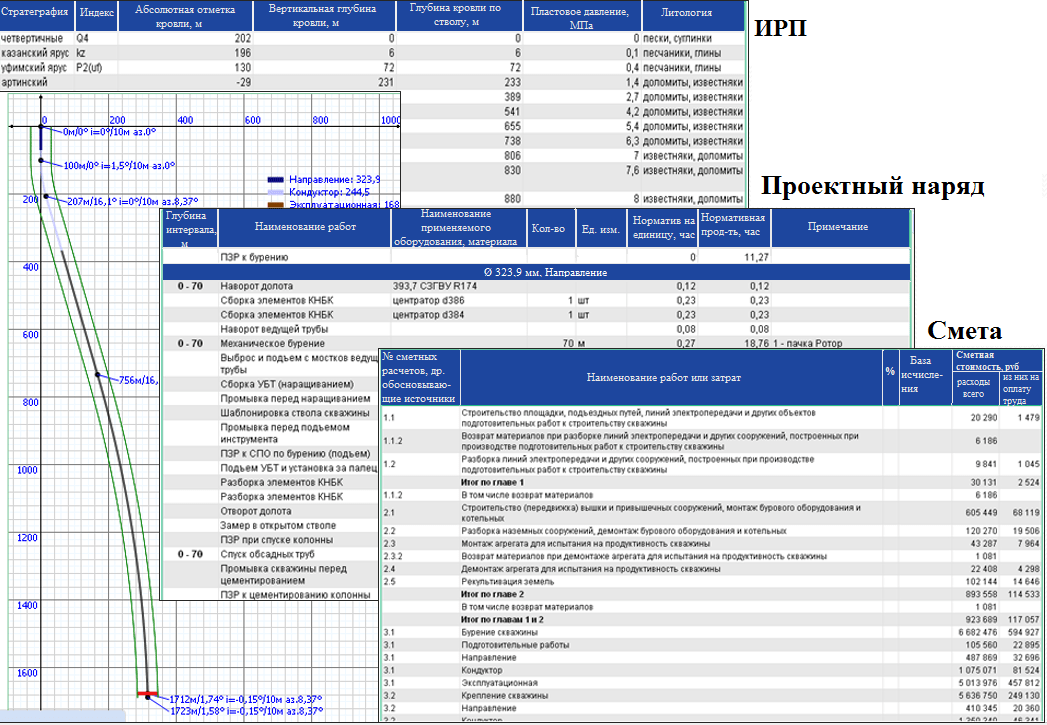
Task: Select the Пластовое давление, МПа header
Action: click(x=582, y=15)
